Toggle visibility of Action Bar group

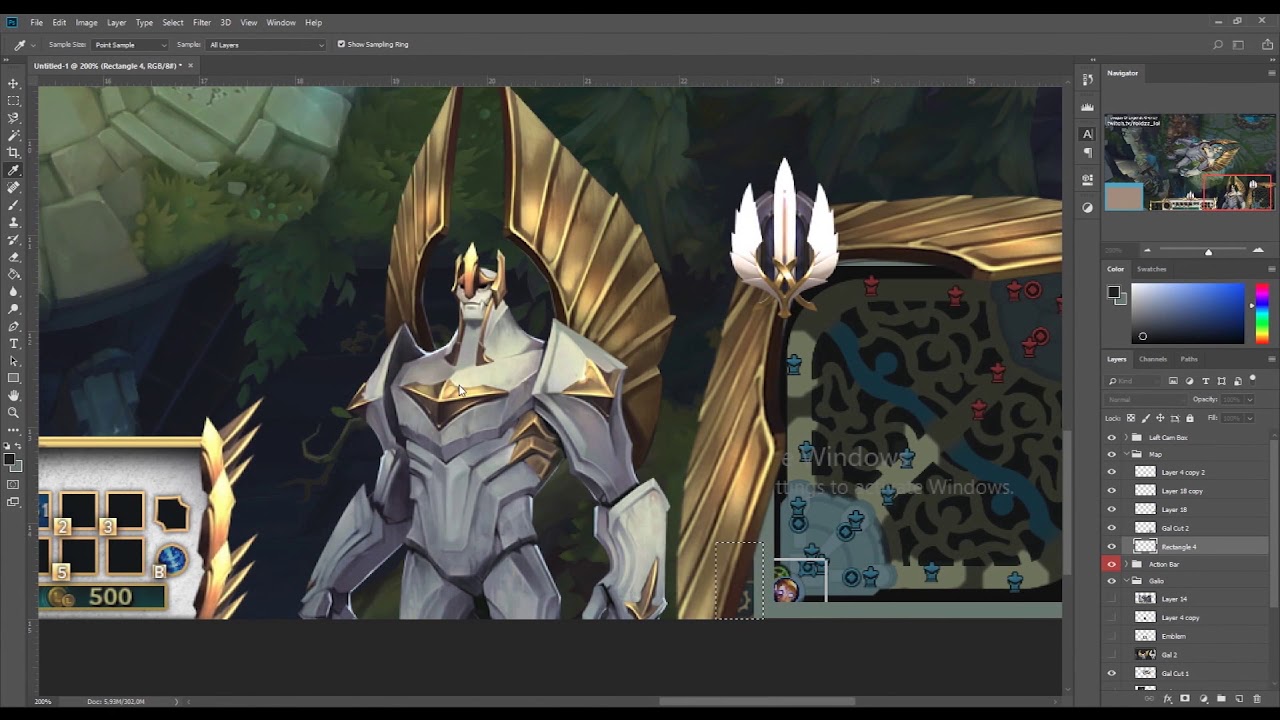1111,564
